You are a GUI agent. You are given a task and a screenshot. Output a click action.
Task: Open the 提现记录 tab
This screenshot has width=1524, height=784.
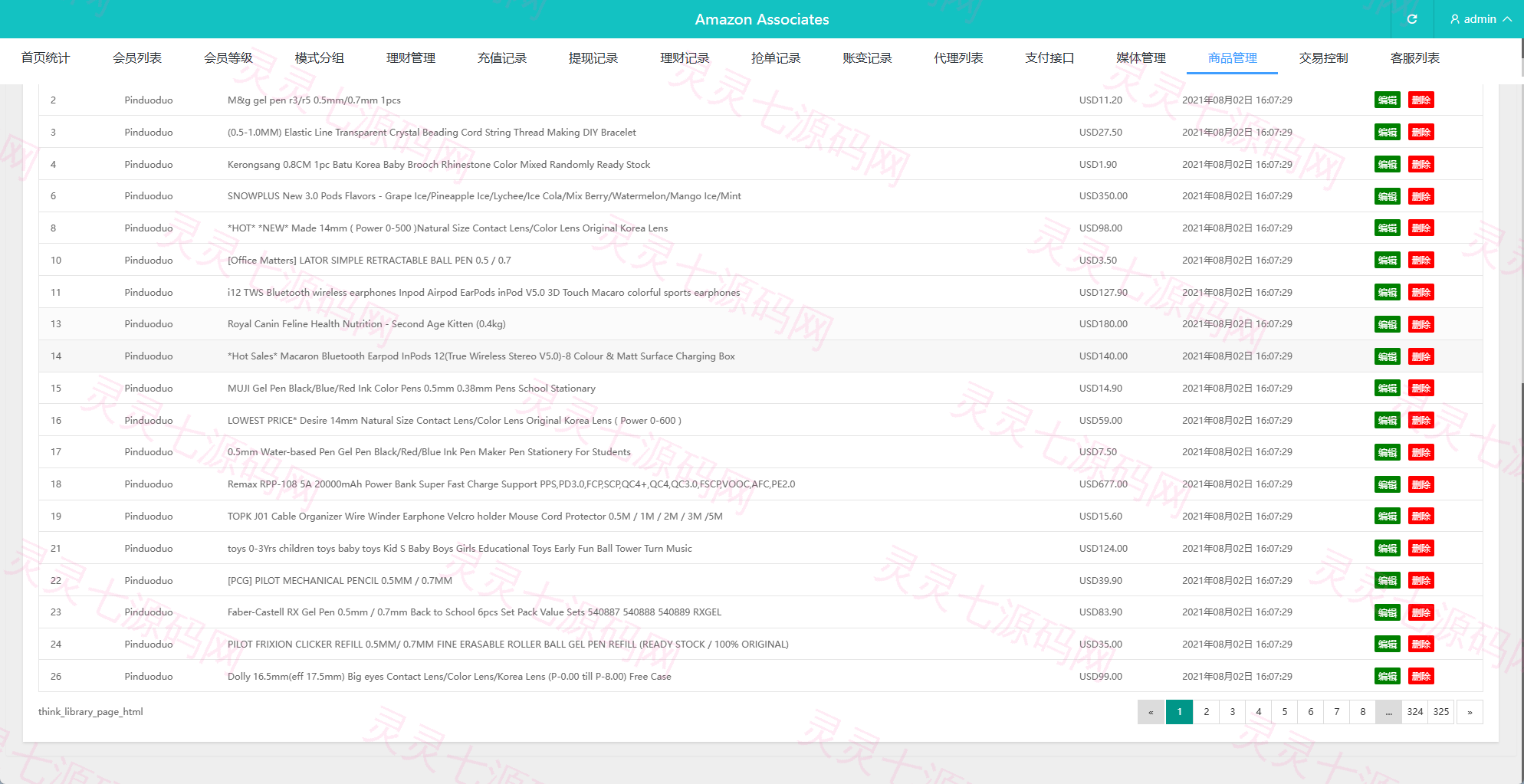tap(593, 58)
